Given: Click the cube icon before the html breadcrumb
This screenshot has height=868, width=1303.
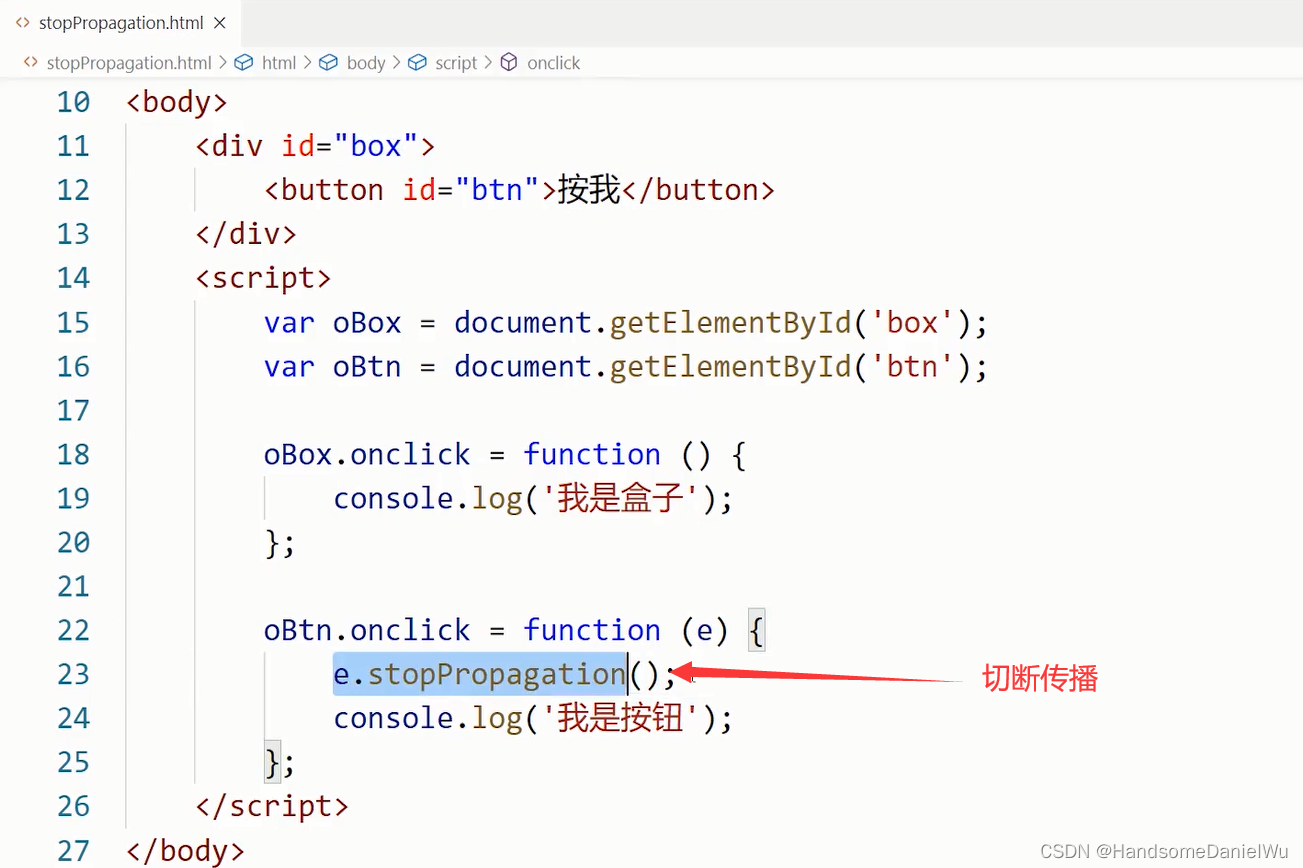Looking at the screenshot, I should (x=243, y=62).
